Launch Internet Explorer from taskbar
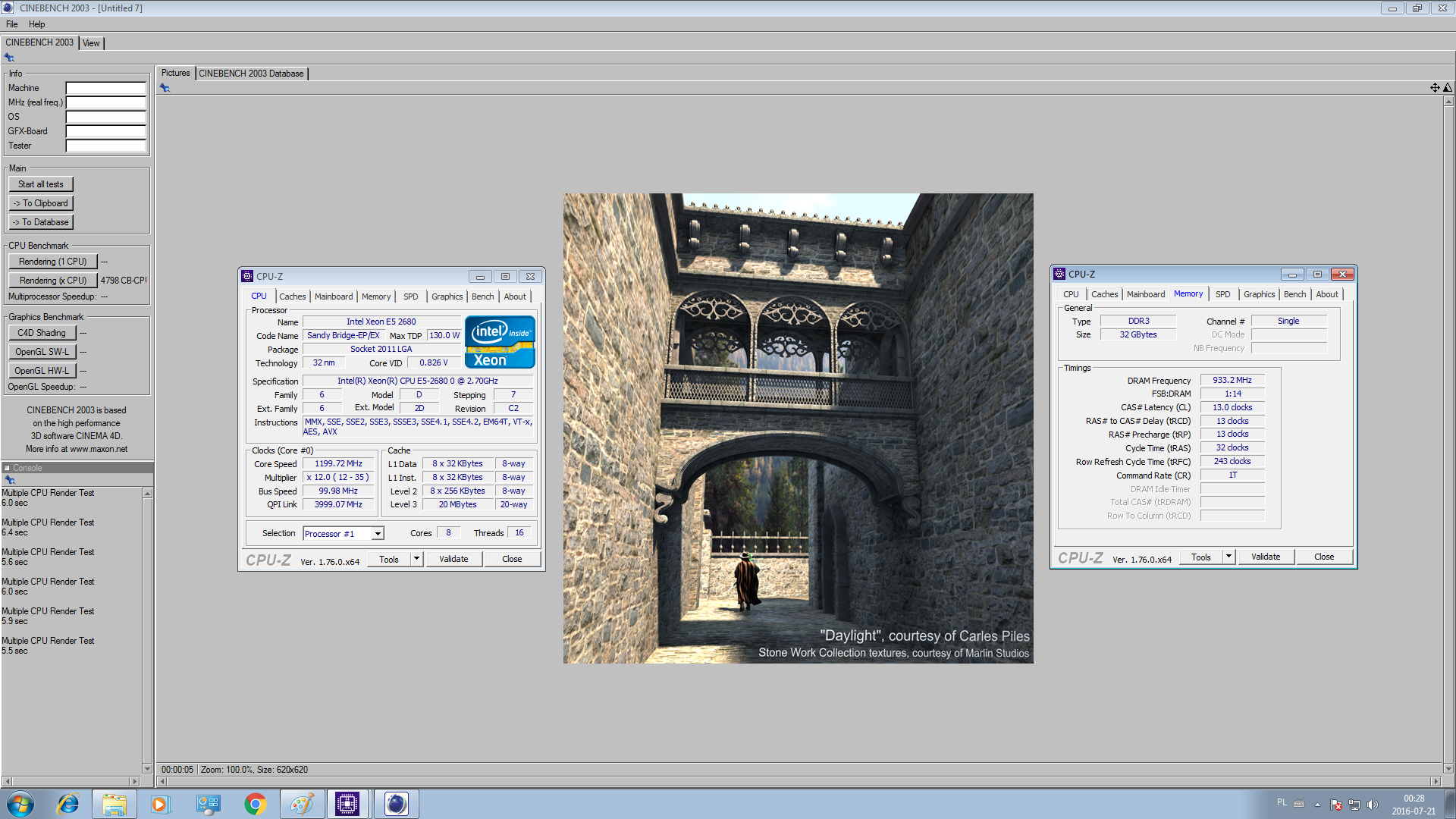Viewport: 1456px width, 819px height. tap(68, 804)
